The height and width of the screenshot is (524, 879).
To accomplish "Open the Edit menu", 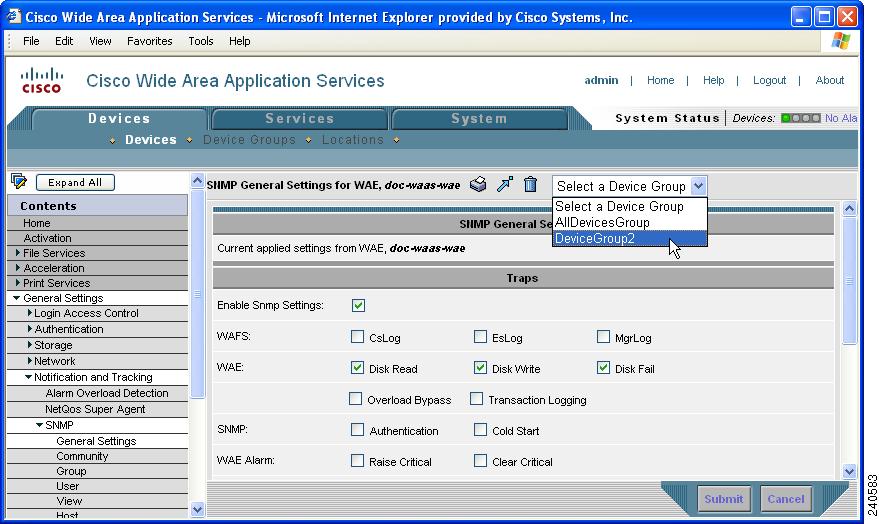I will click(x=64, y=41).
